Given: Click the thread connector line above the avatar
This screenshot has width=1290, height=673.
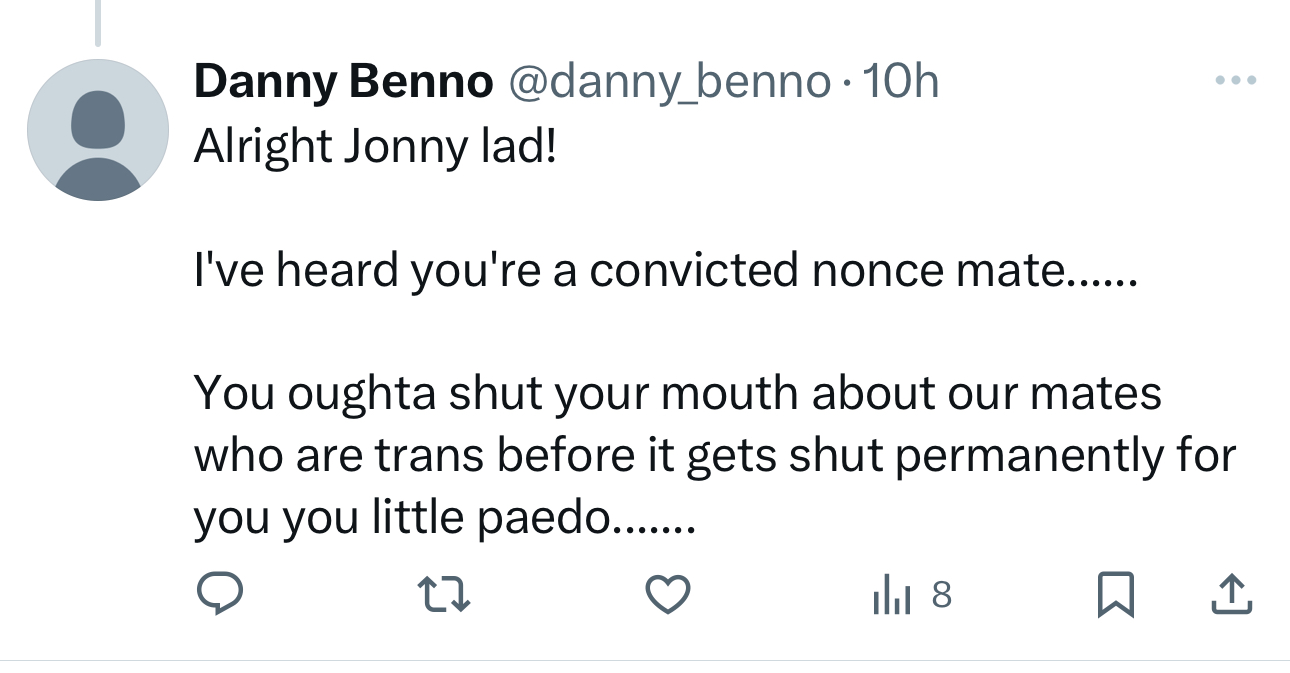Looking at the screenshot, I should pos(97,22).
